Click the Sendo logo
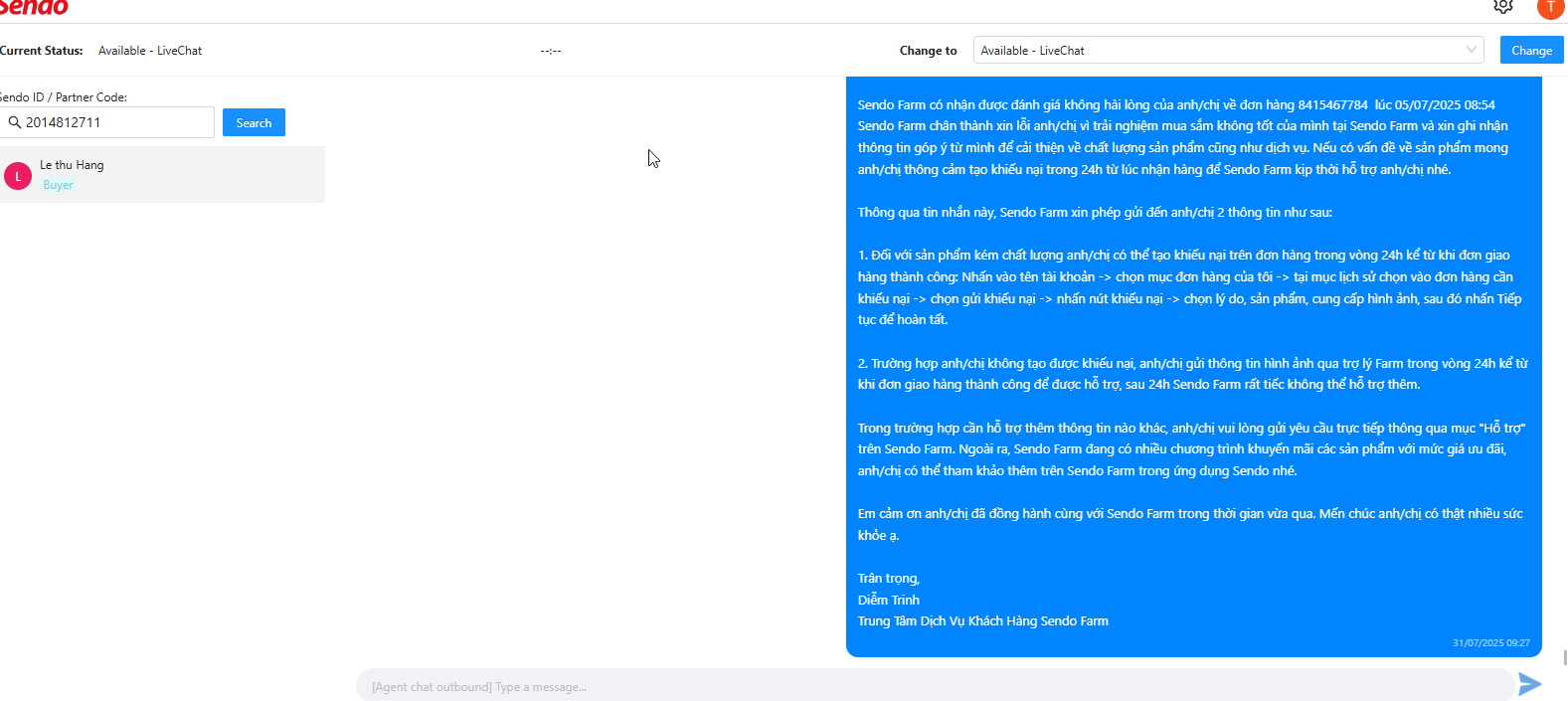 (34, 7)
